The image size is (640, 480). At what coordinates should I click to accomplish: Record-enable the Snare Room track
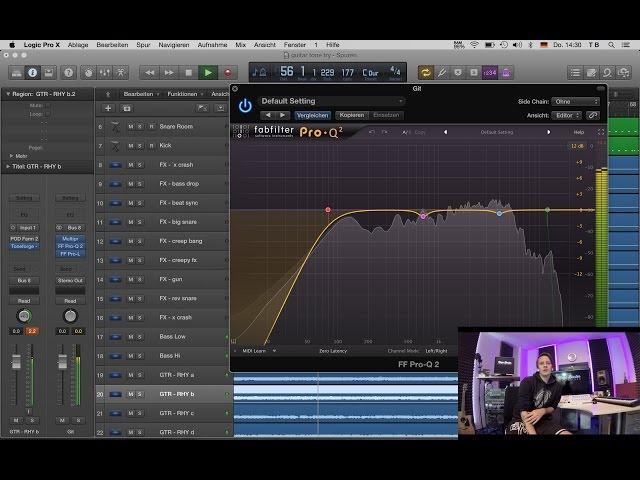(x=151, y=127)
